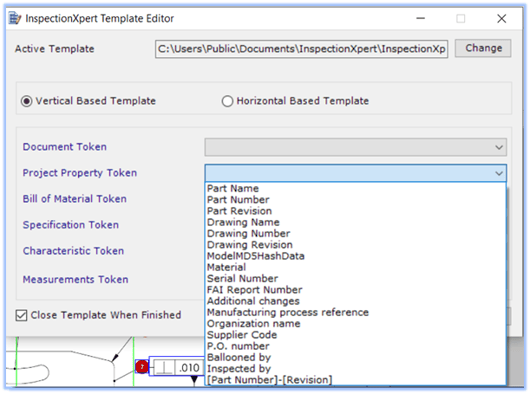Click the Change button

[x=483, y=48]
